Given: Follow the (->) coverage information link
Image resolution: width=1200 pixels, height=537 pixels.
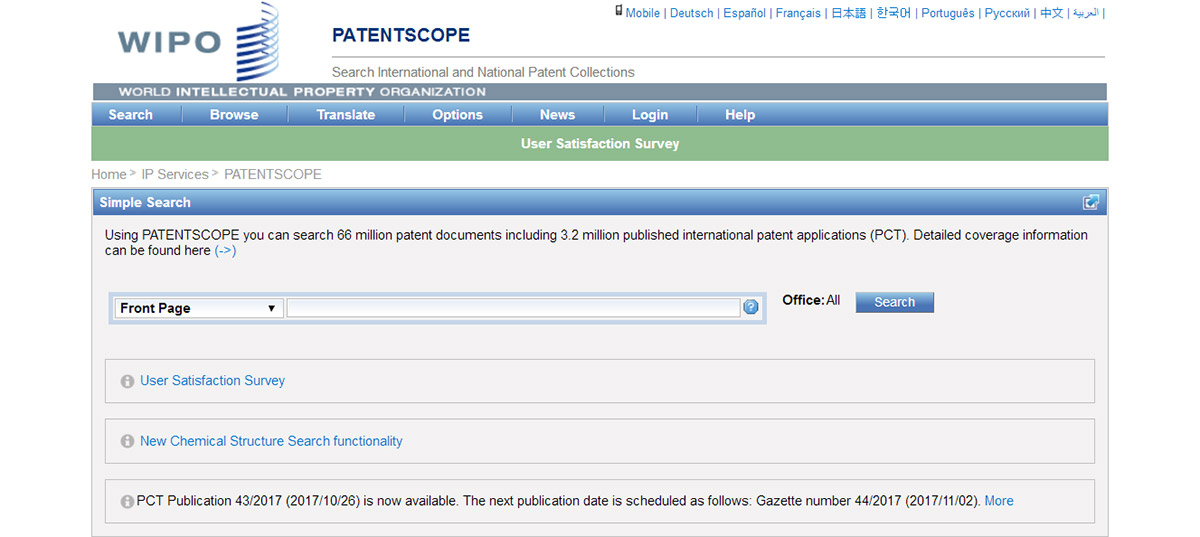Looking at the screenshot, I should pos(225,251).
